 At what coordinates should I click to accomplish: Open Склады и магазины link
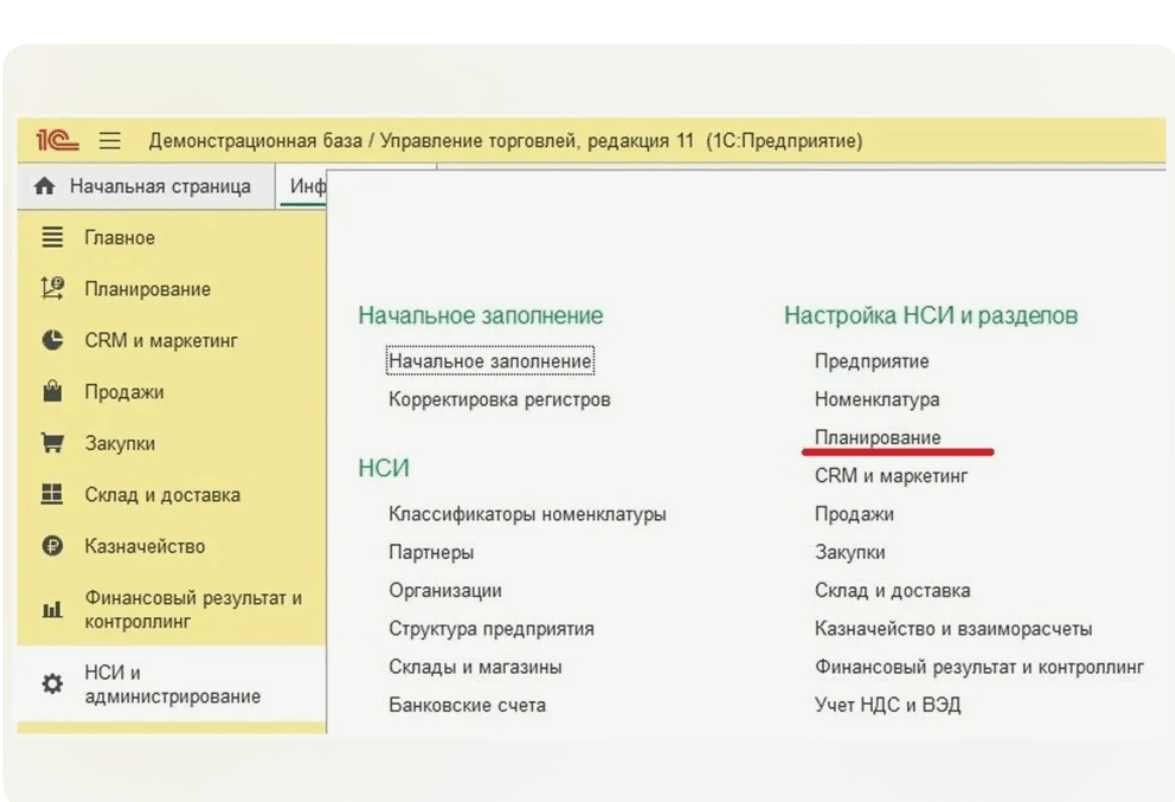click(475, 667)
